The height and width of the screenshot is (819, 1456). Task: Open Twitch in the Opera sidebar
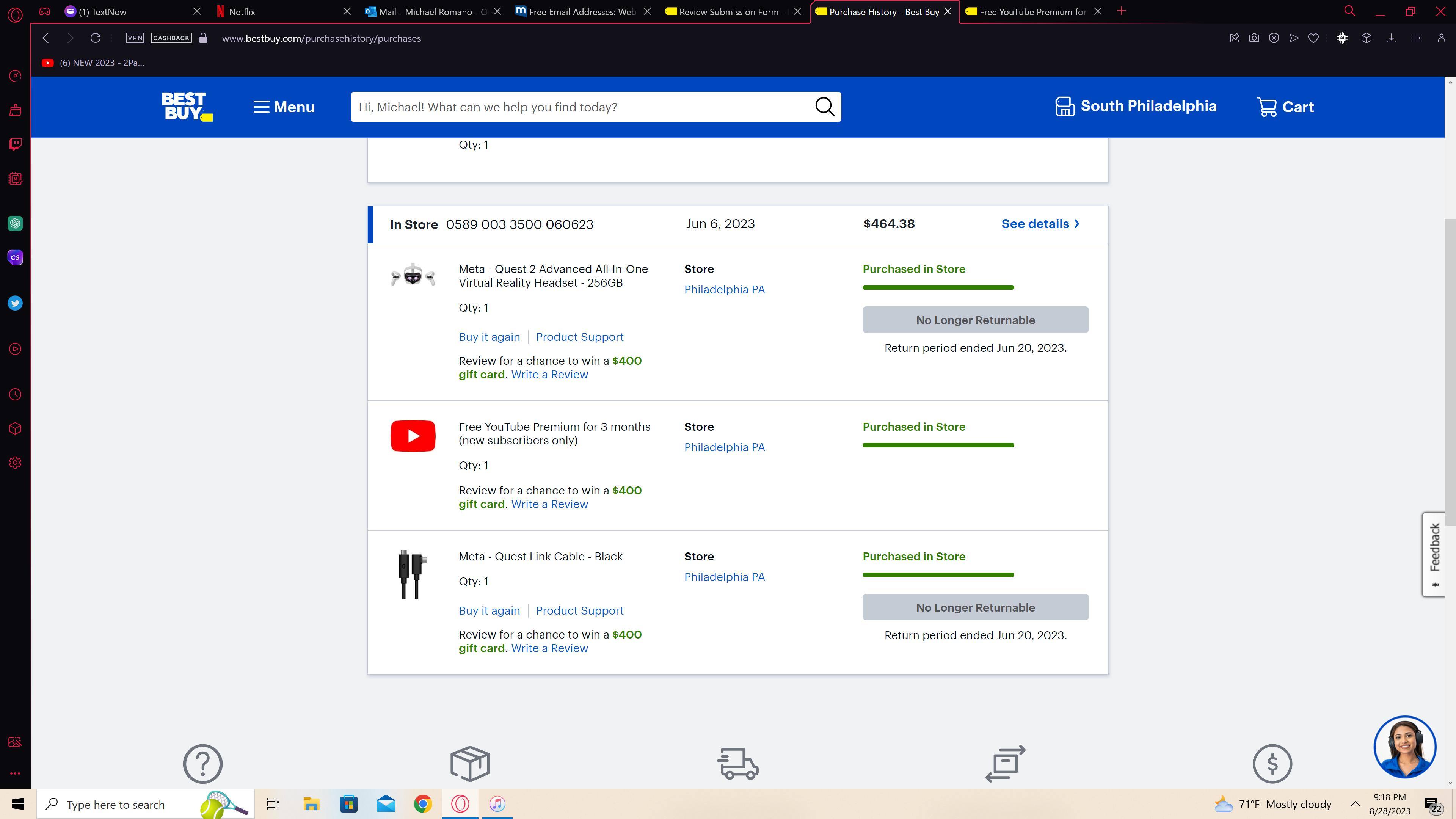click(15, 144)
